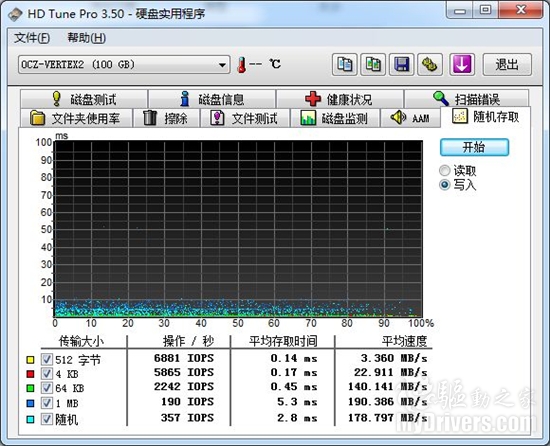Open the 文件夹使用率 tab
This screenshot has height=446, width=550.
pyautogui.click(x=76, y=118)
